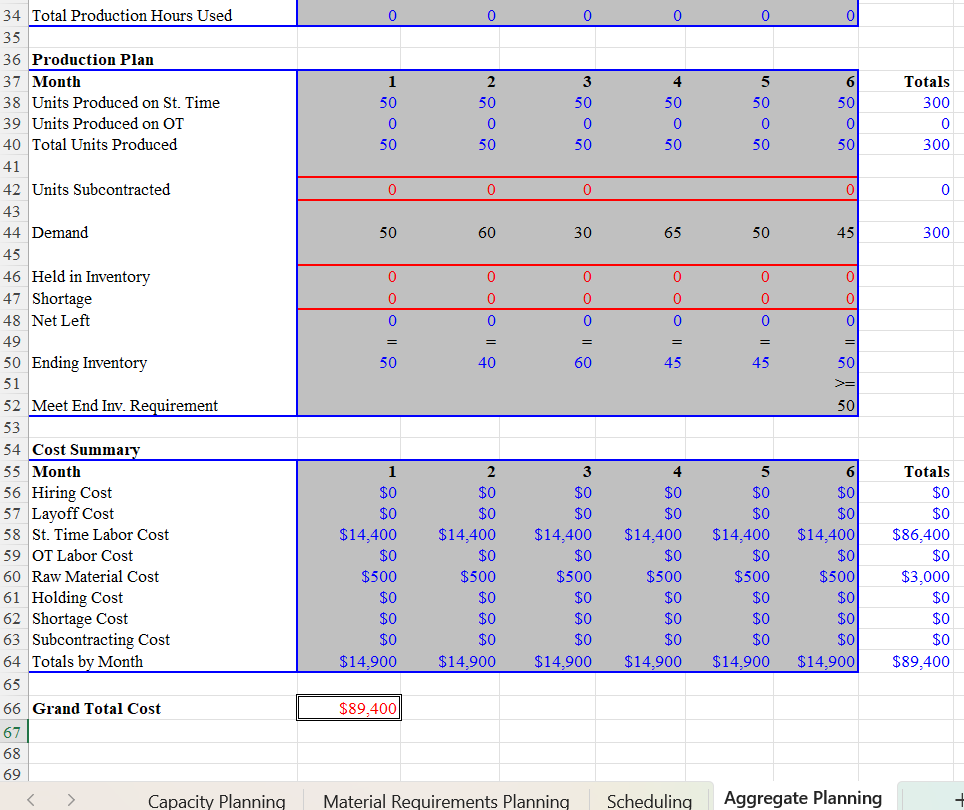This screenshot has width=964, height=810.
Task: Click Units Produced on OT label
Action: [108, 124]
